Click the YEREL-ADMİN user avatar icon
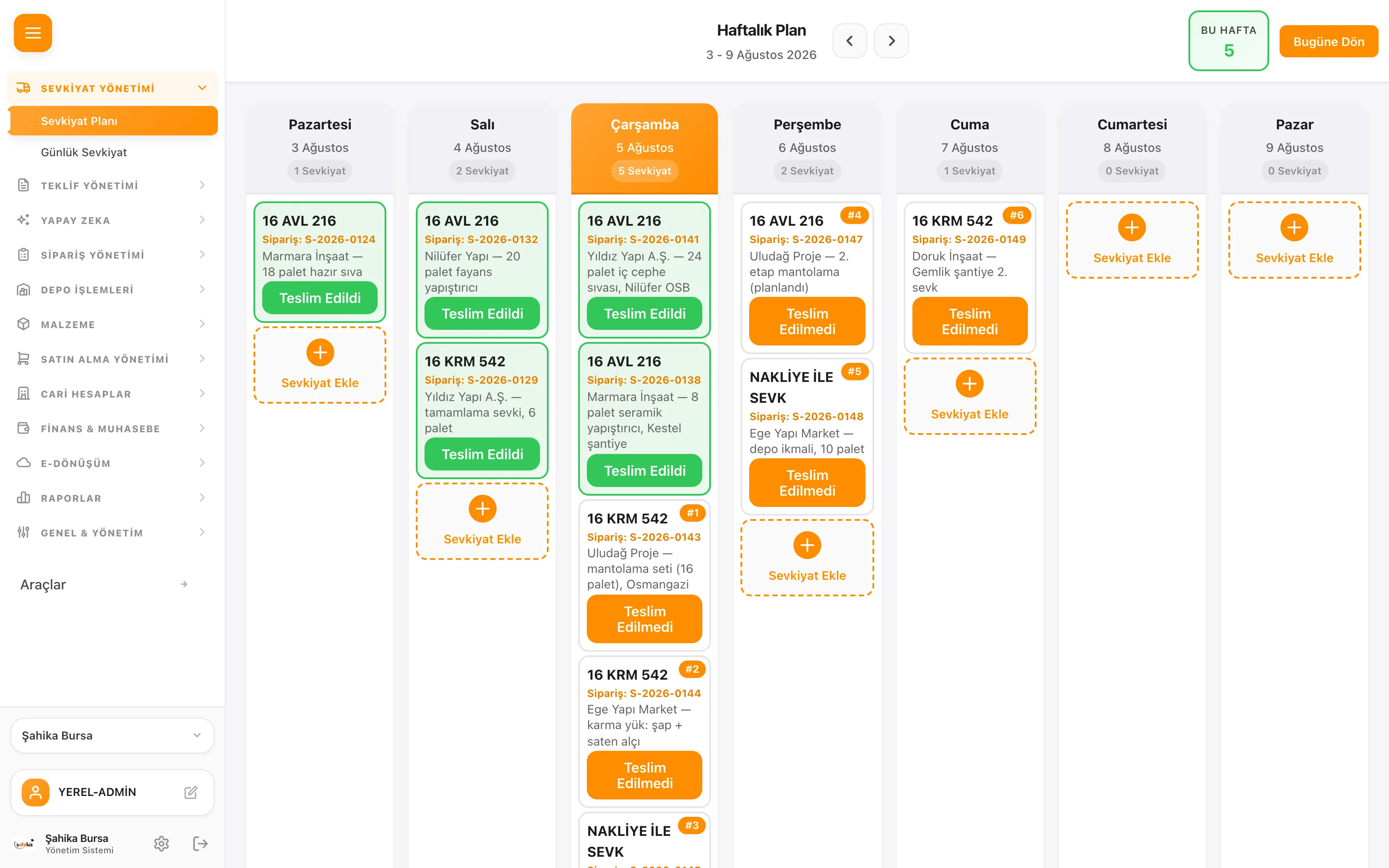This screenshot has height=868, width=1389. pos(36,792)
